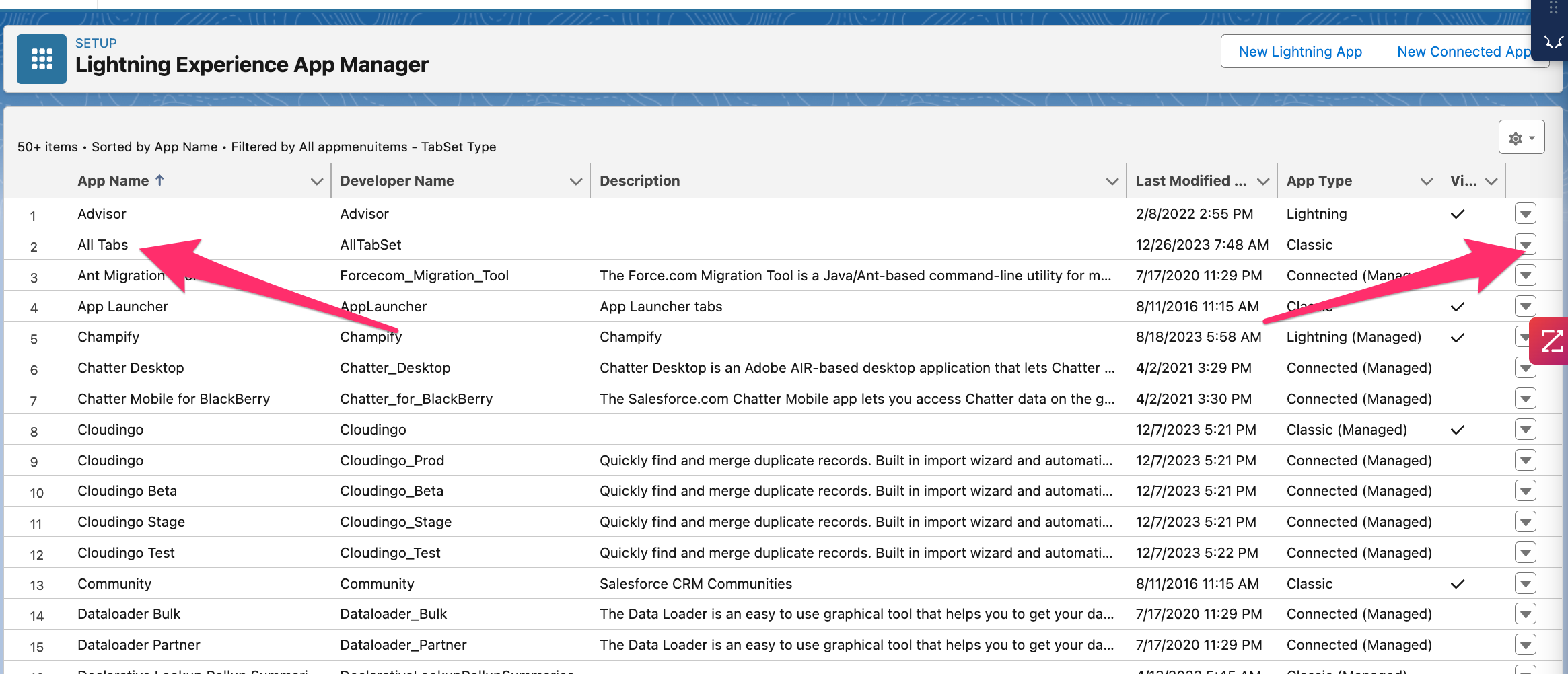Expand the Last Modified column menu chevron
The width and height of the screenshot is (1568, 674).
[x=1262, y=182]
